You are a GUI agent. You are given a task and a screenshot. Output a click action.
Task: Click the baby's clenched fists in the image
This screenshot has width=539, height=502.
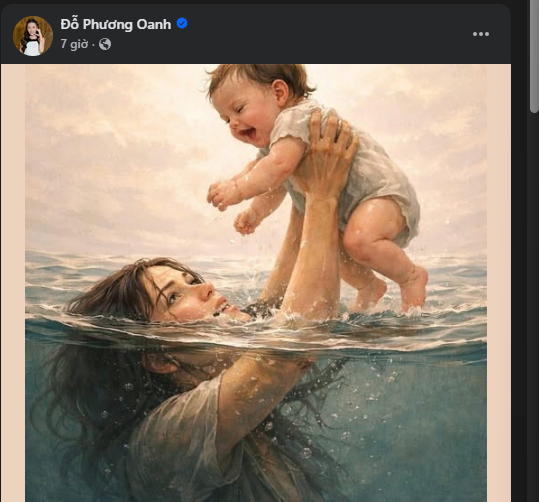[x=234, y=206]
